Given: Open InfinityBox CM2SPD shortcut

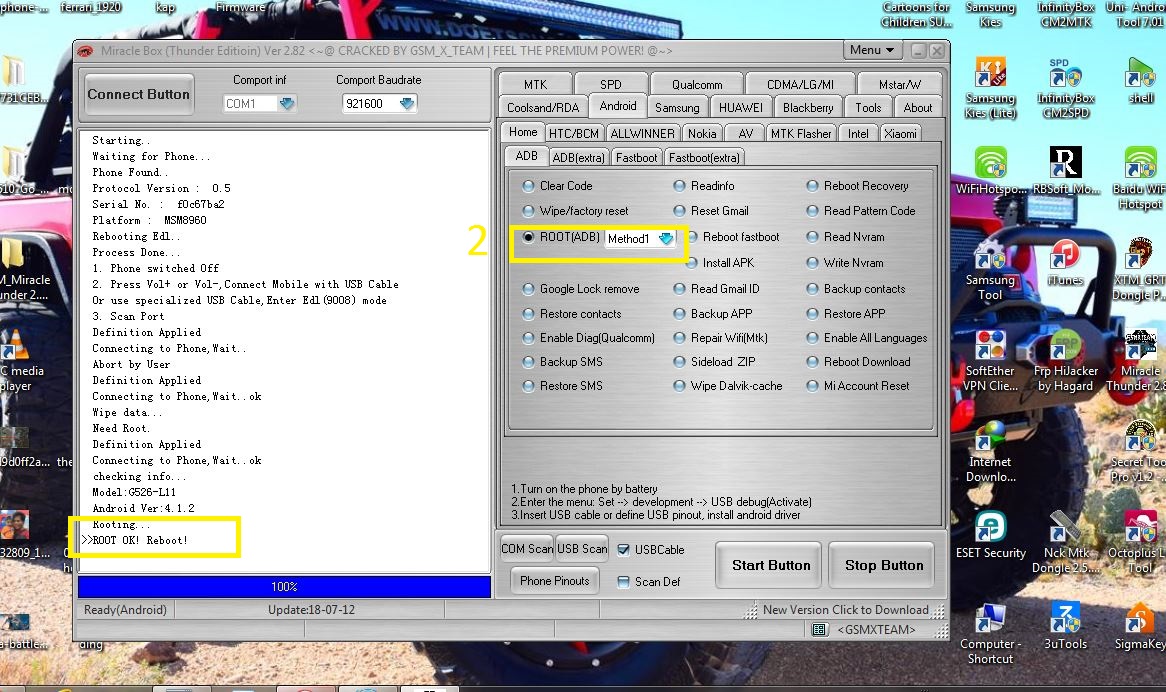Looking at the screenshot, I should coord(1066,88).
